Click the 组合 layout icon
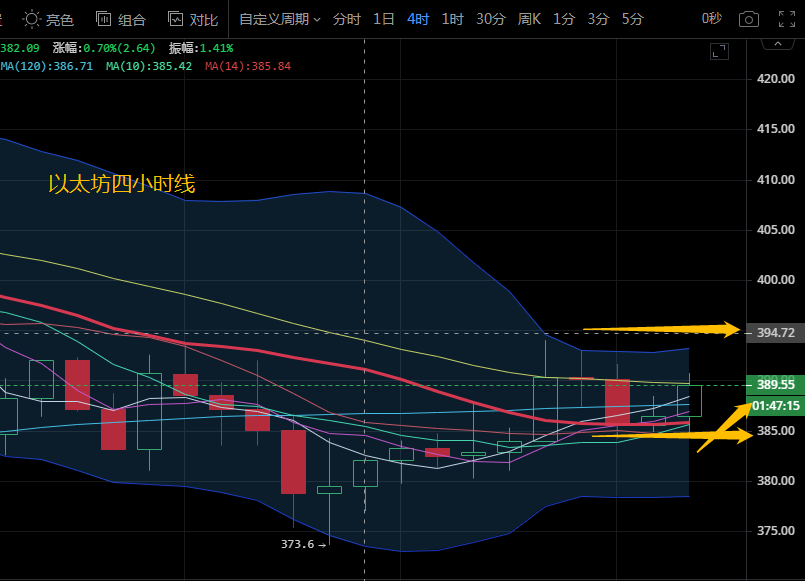This screenshot has width=805, height=581. click(120, 19)
